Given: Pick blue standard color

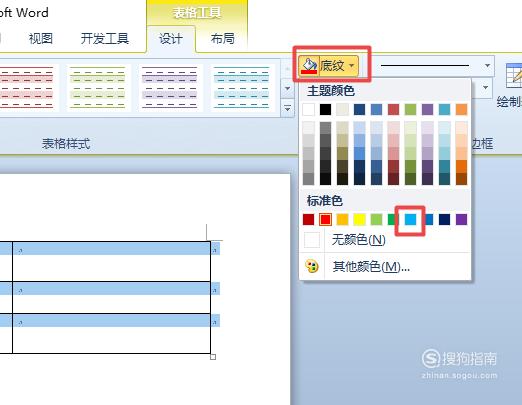Looking at the screenshot, I should [x=429, y=219].
